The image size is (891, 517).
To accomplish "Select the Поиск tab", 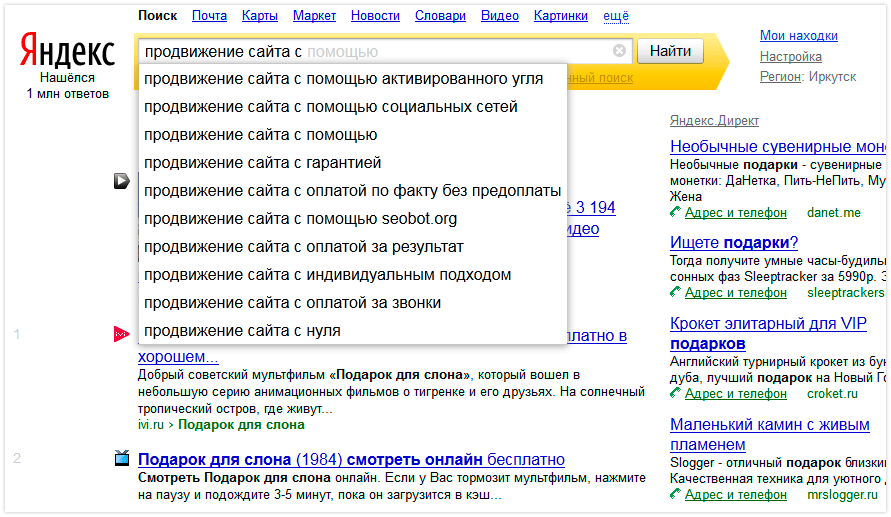I will click(x=157, y=16).
